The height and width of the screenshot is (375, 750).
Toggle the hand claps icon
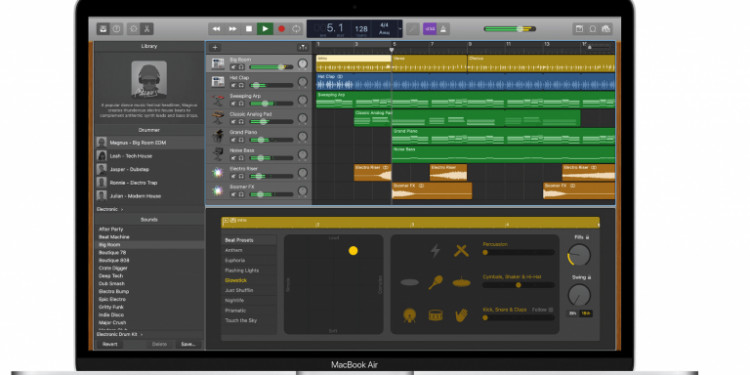pos(461,315)
